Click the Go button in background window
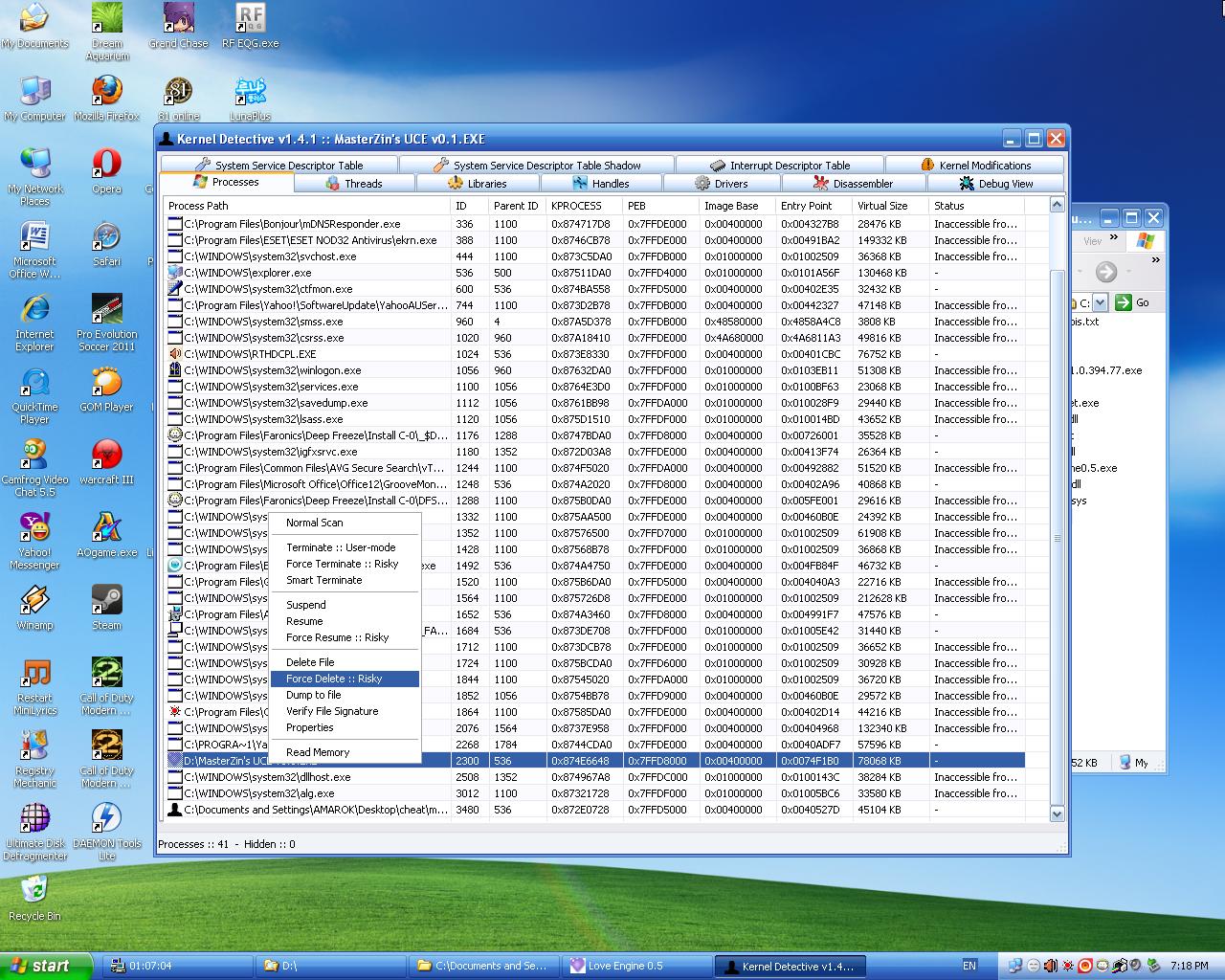 tap(1134, 302)
